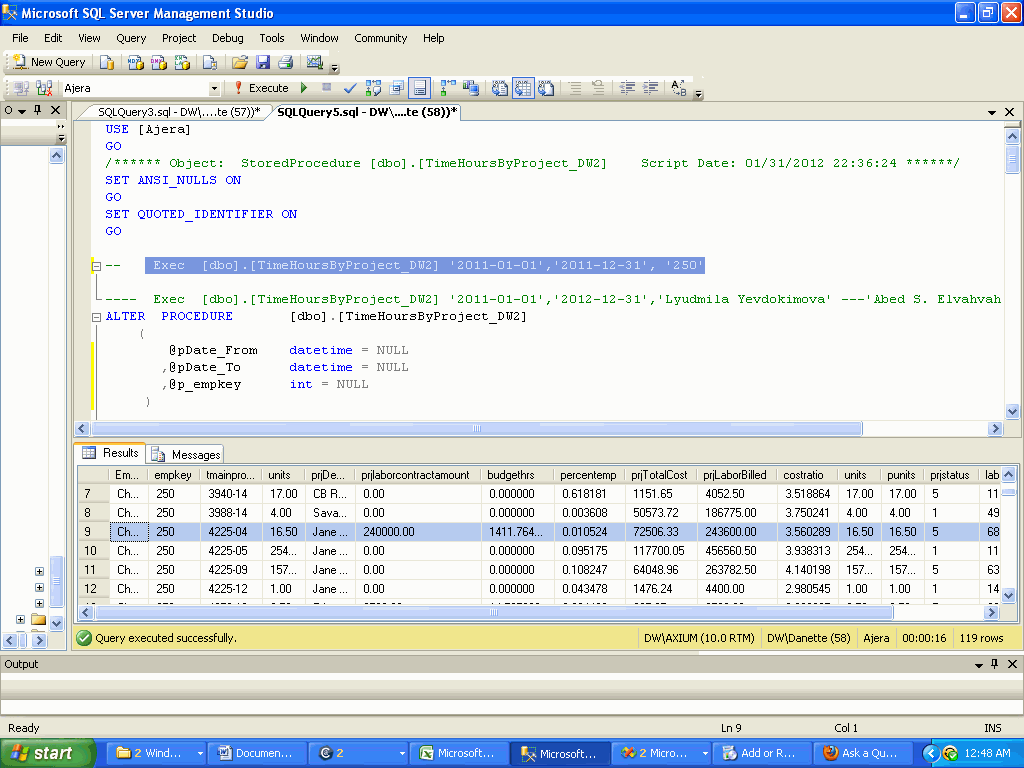Screen dimensions: 1024x768
Task: Select the Parse checkmark icon
Action: (349, 87)
